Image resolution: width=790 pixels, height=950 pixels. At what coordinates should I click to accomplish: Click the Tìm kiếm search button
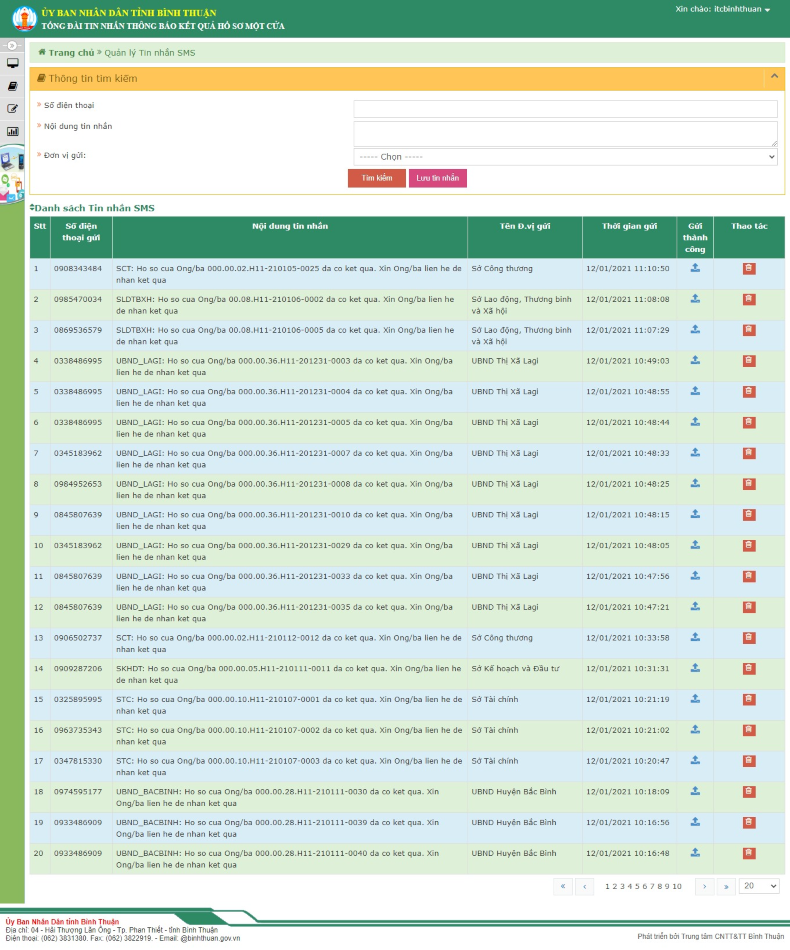tap(377, 178)
